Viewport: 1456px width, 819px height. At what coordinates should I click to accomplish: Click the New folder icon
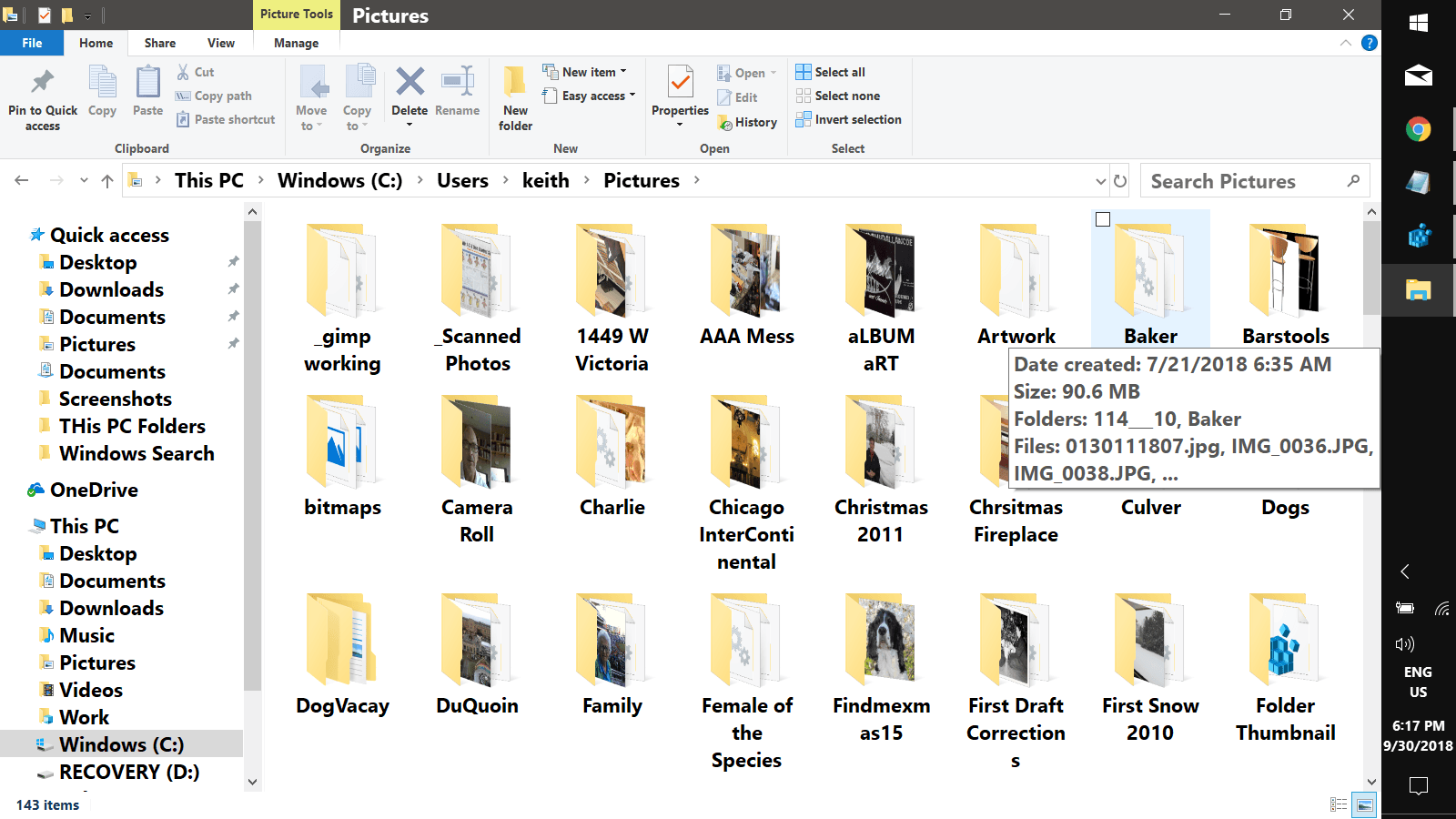coord(515,82)
